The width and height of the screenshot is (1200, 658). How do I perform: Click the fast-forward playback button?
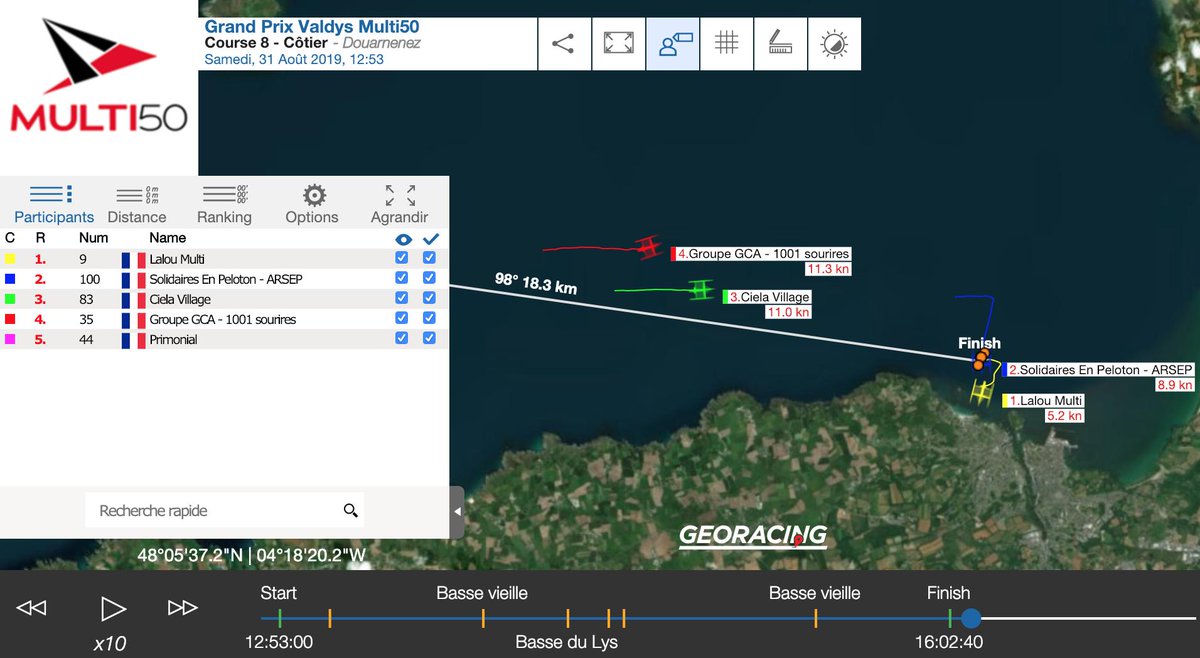[x=182, y=607]
